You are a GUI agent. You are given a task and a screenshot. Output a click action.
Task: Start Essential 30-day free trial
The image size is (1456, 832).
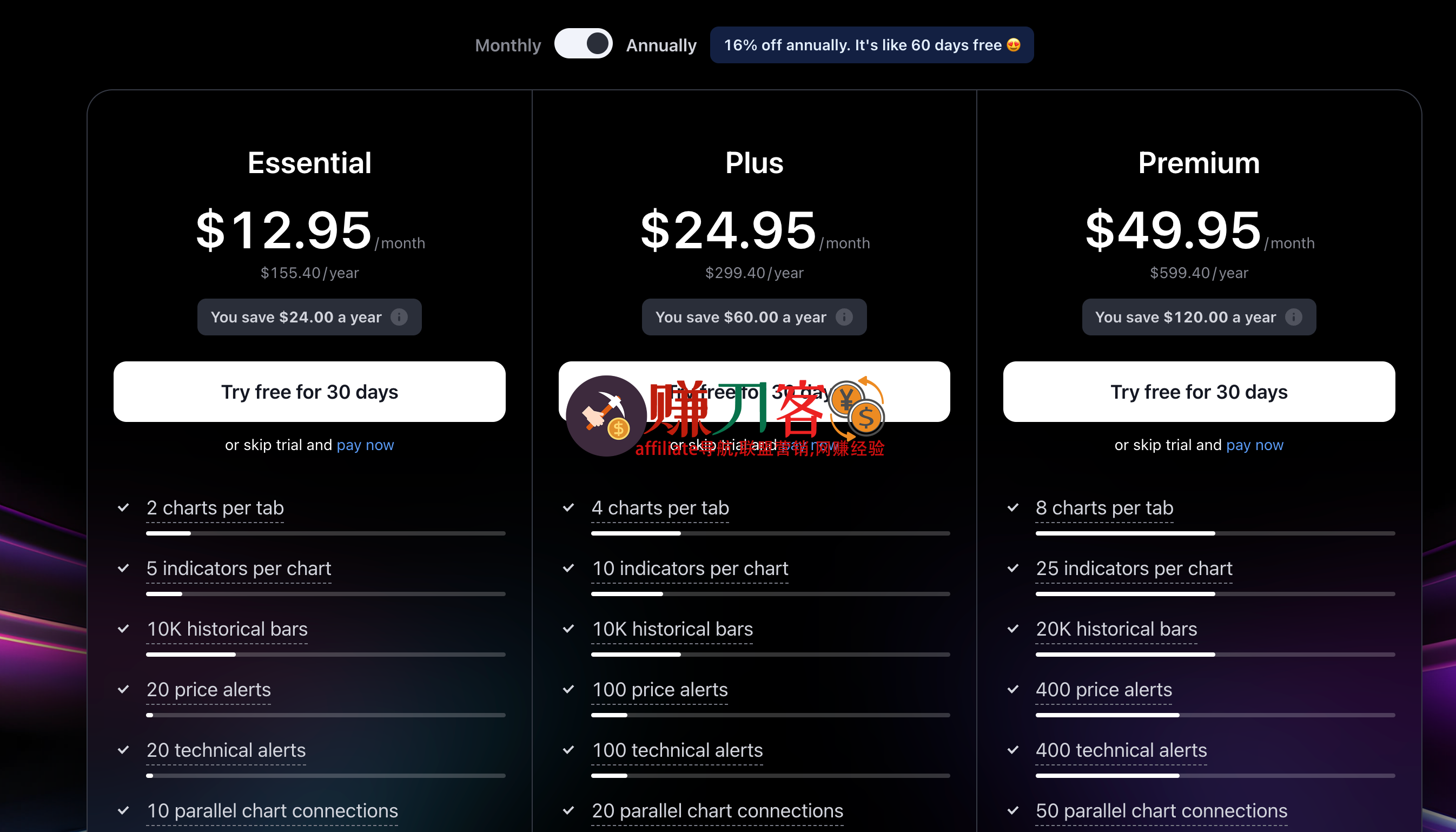(x=309, y=392)
